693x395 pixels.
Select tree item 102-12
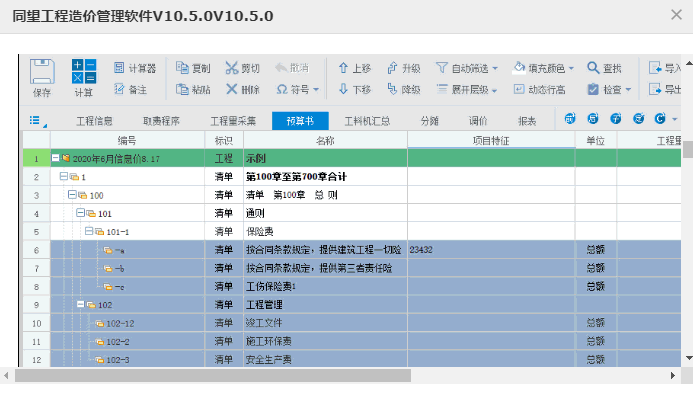point(115,323)
